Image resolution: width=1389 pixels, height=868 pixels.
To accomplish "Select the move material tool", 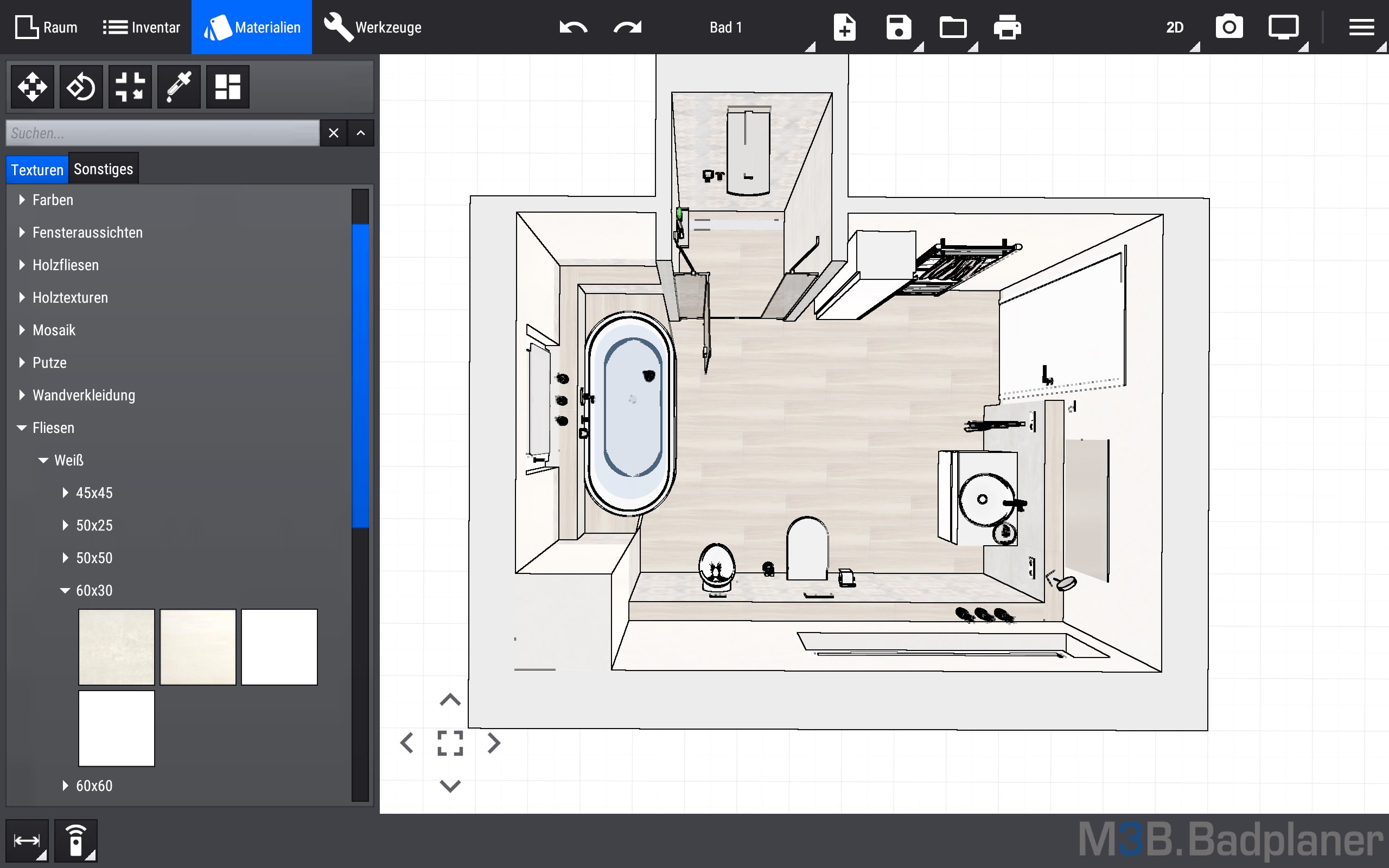I will [32, 87].
